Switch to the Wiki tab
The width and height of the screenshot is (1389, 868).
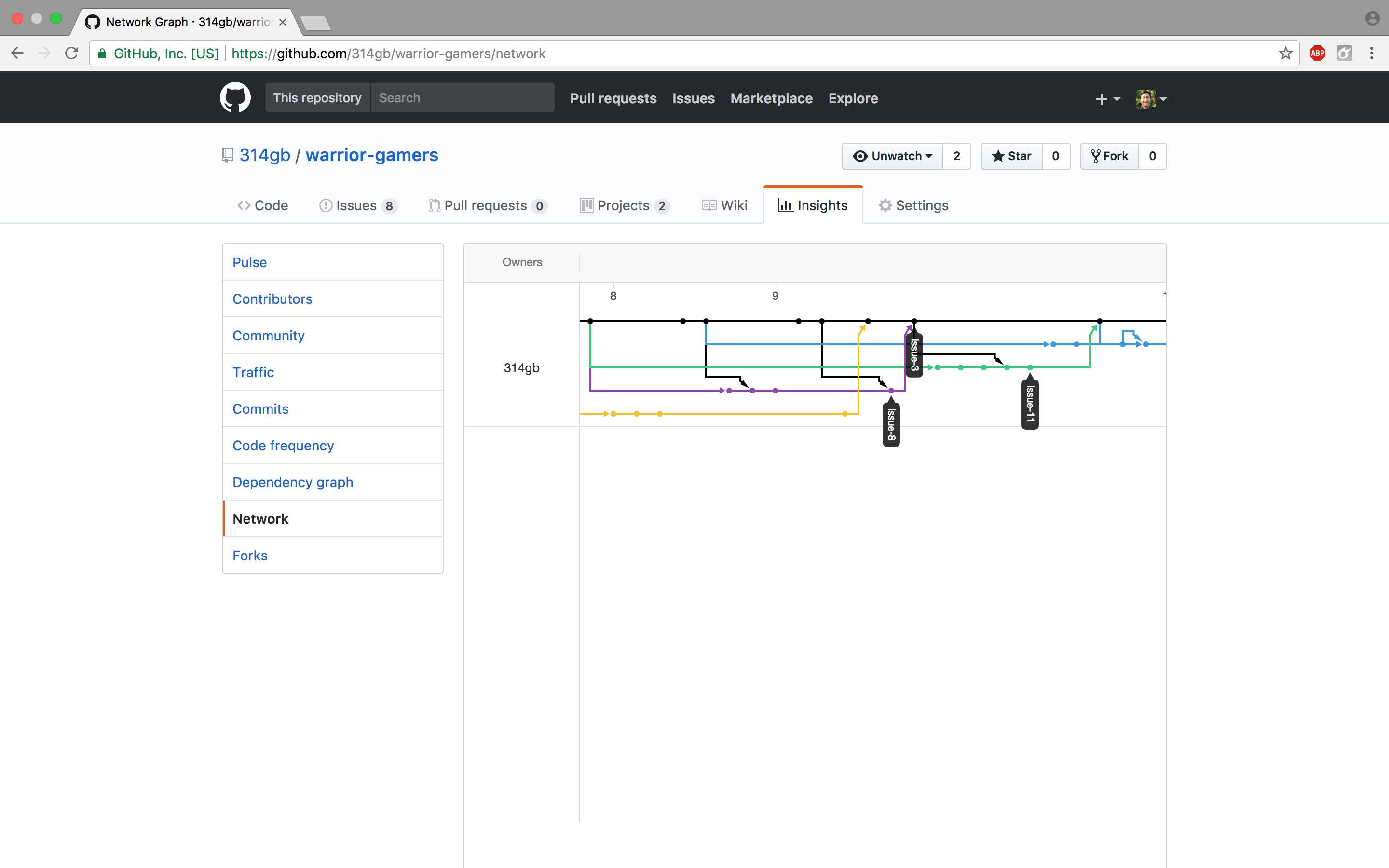coord(724,205)
